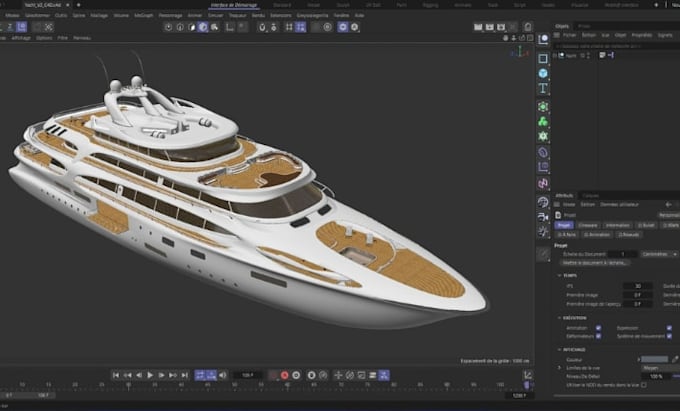
Task: Click the workplane grid icon in top toolbar
Action: (x=289, y=27)
